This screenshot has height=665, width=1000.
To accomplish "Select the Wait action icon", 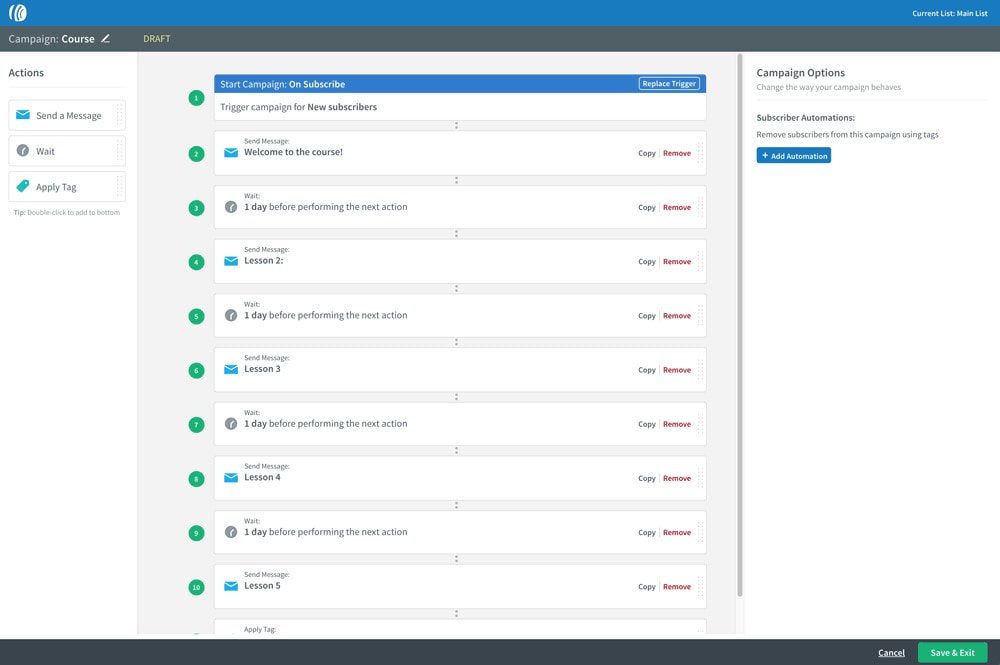I will point(23,150).
